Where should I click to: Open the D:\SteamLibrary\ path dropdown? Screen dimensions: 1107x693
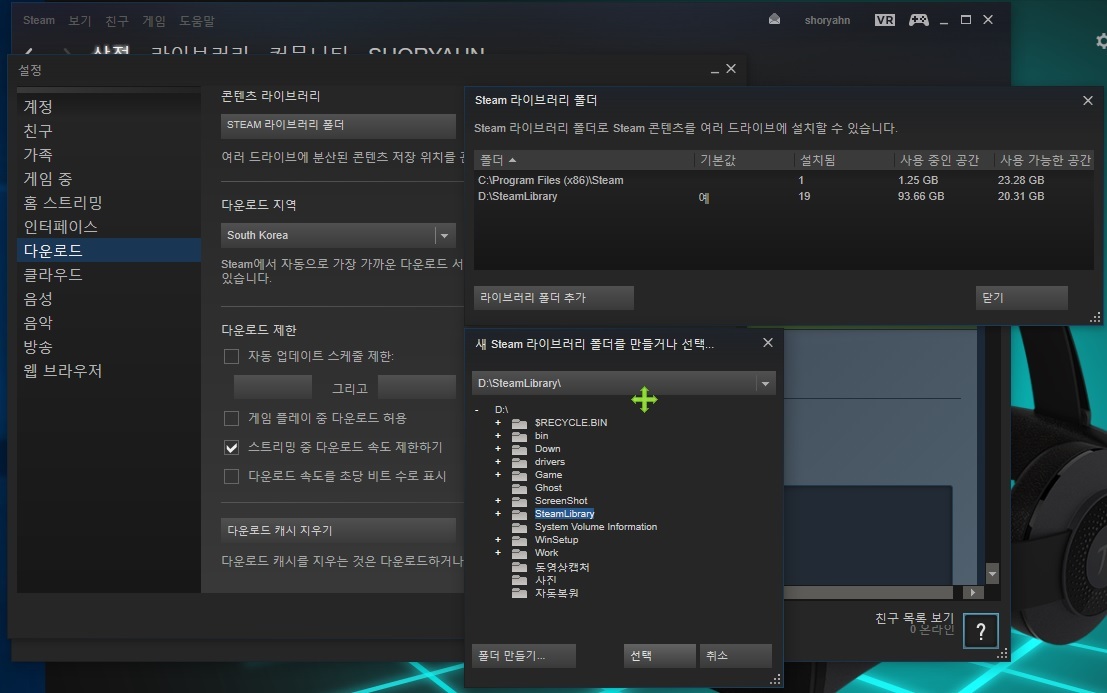tap(624, 383)
